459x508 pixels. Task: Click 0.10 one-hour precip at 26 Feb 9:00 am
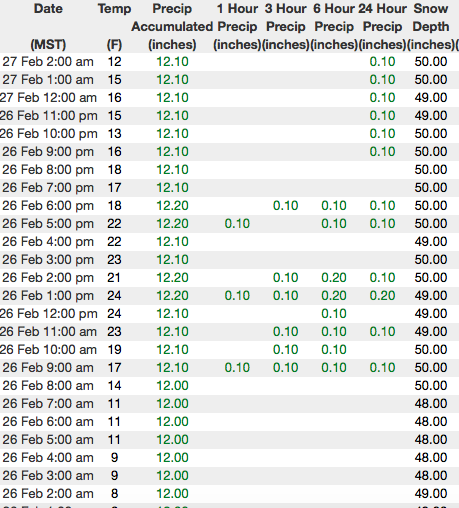pyautogui.click(x=237, y=368)
